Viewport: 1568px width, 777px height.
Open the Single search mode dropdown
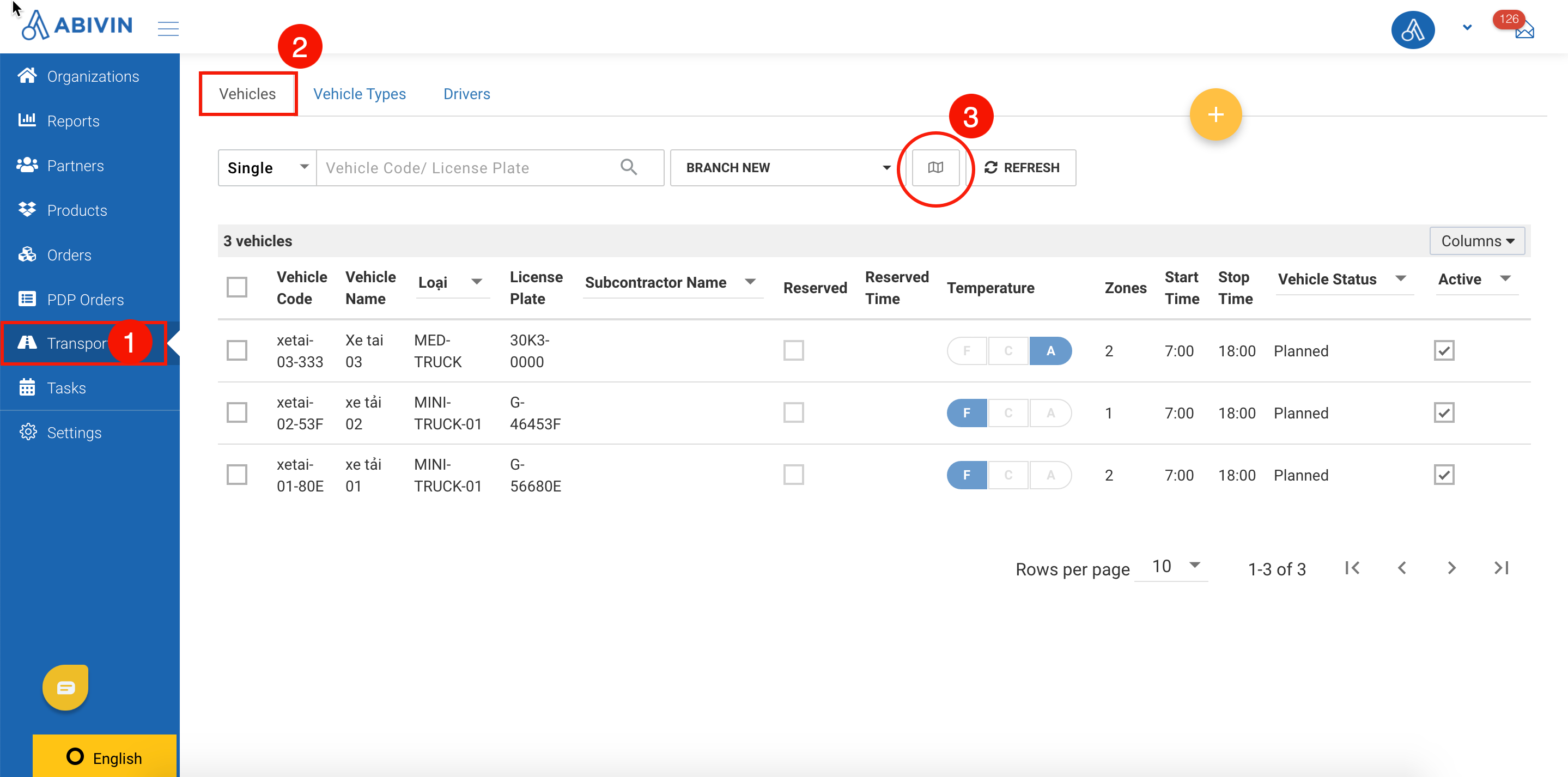pos(267,167)
